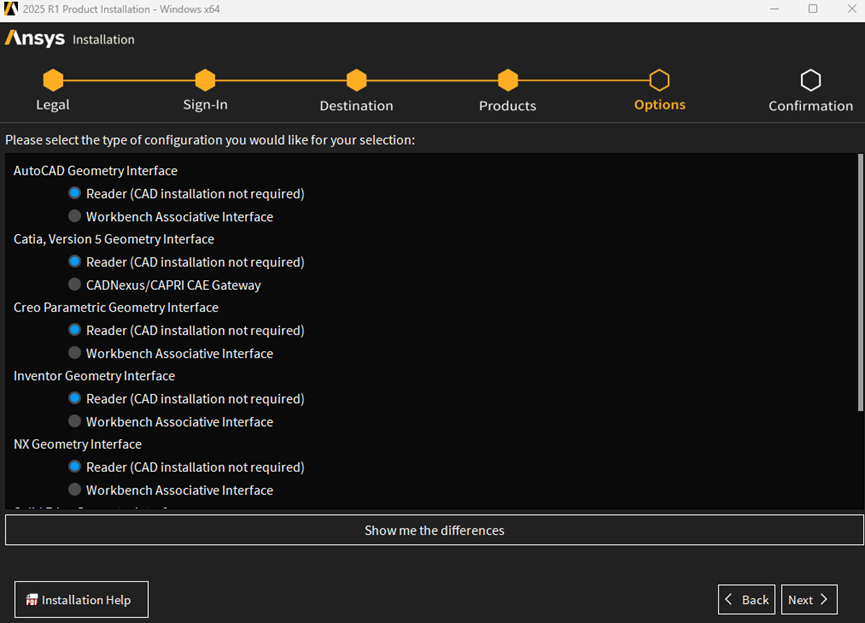Click the AutoCAD Geometry Interface heading
Screen dimensions: 865x623
95,171
